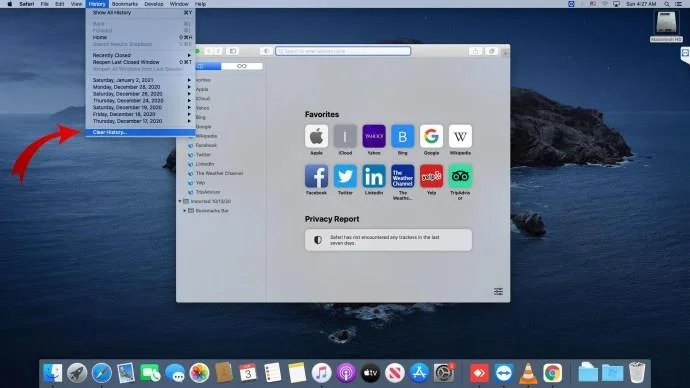
Task: Open the Yahoo favorite tile
Action: [374, 136]
